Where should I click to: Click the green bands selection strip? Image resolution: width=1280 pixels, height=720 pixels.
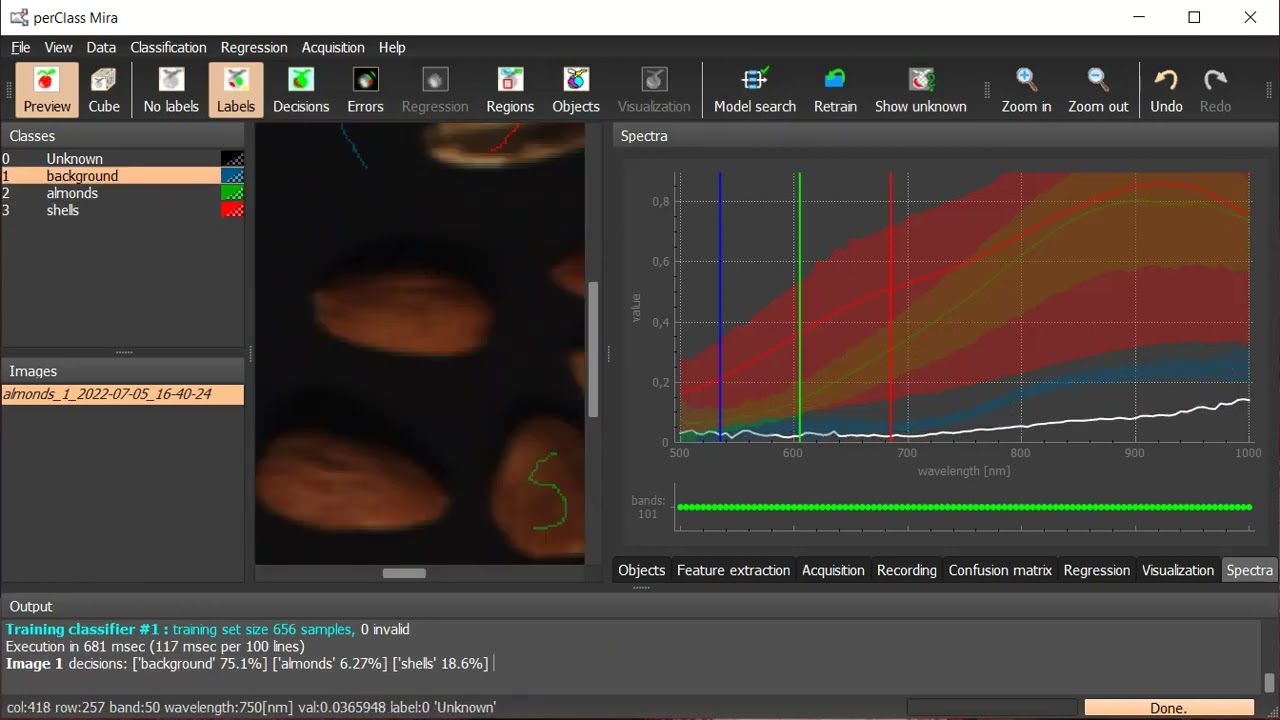coord(964,507)
